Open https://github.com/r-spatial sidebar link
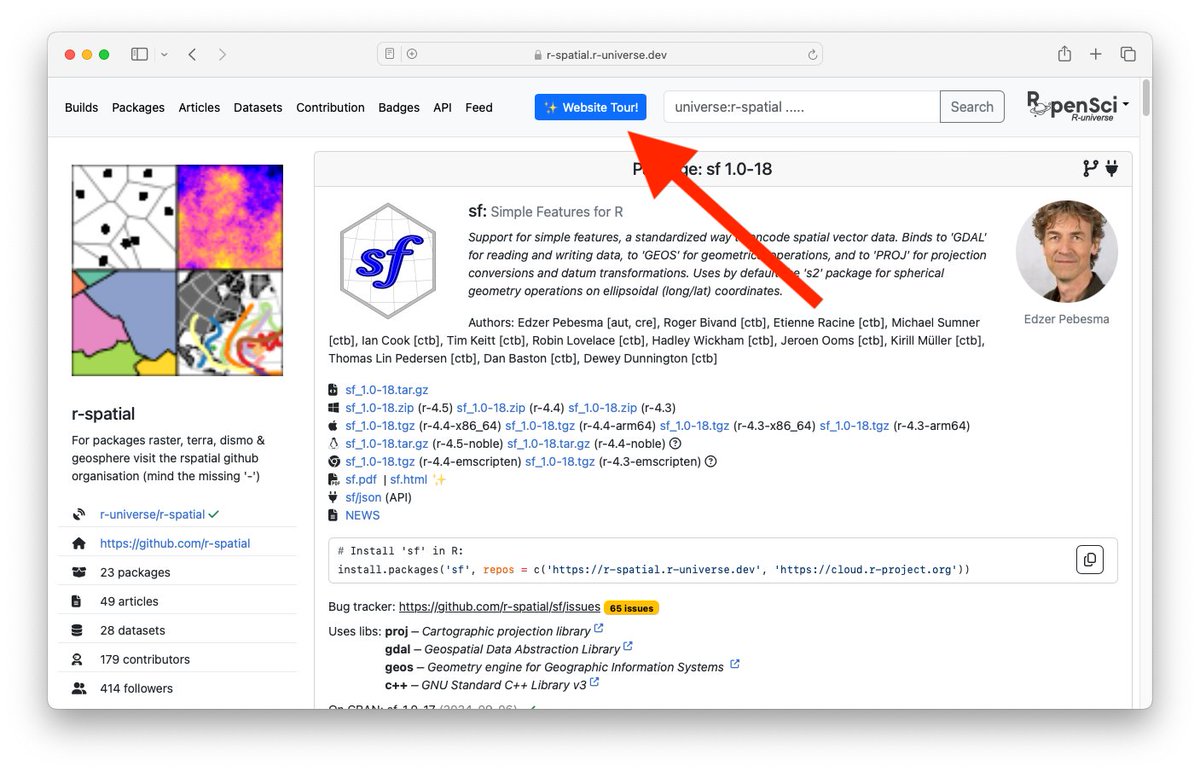 175,544
